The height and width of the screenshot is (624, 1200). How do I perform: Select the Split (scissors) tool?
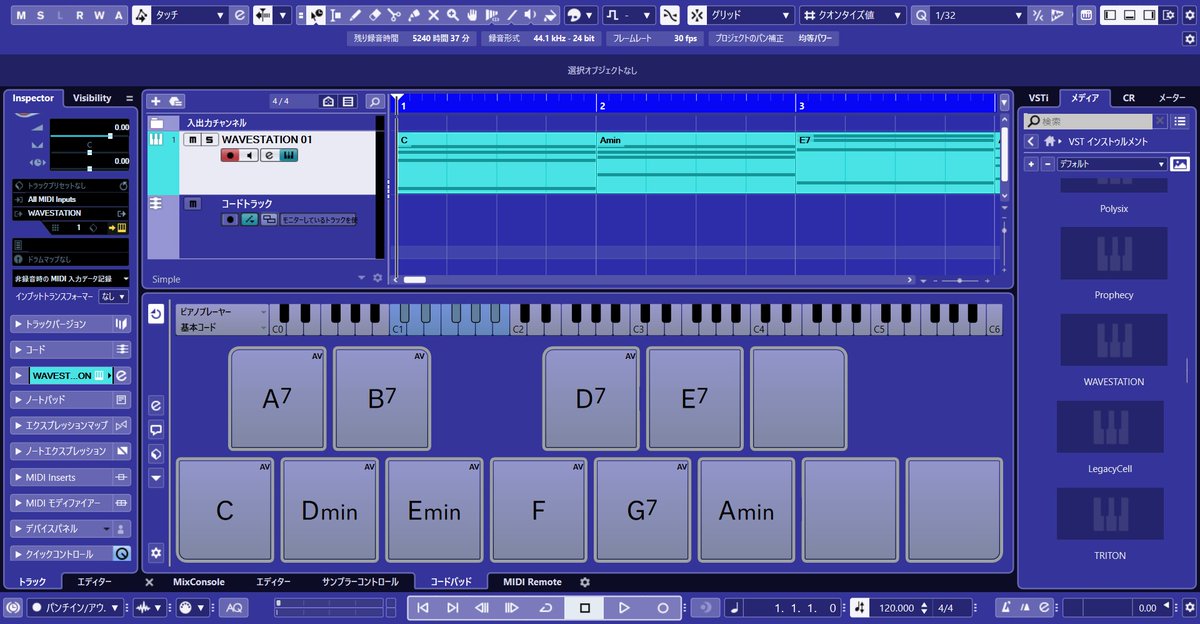[x=394, y=15]
